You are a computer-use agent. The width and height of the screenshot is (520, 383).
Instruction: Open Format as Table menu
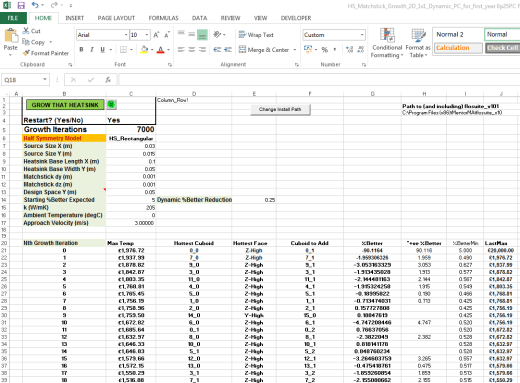pyautogui.click(x=418, y=43)
